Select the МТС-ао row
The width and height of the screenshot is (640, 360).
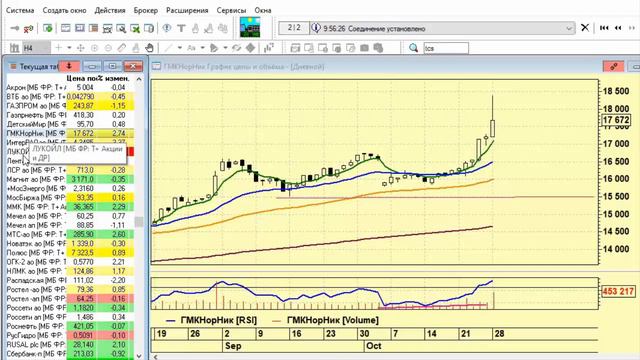point(70,234)
